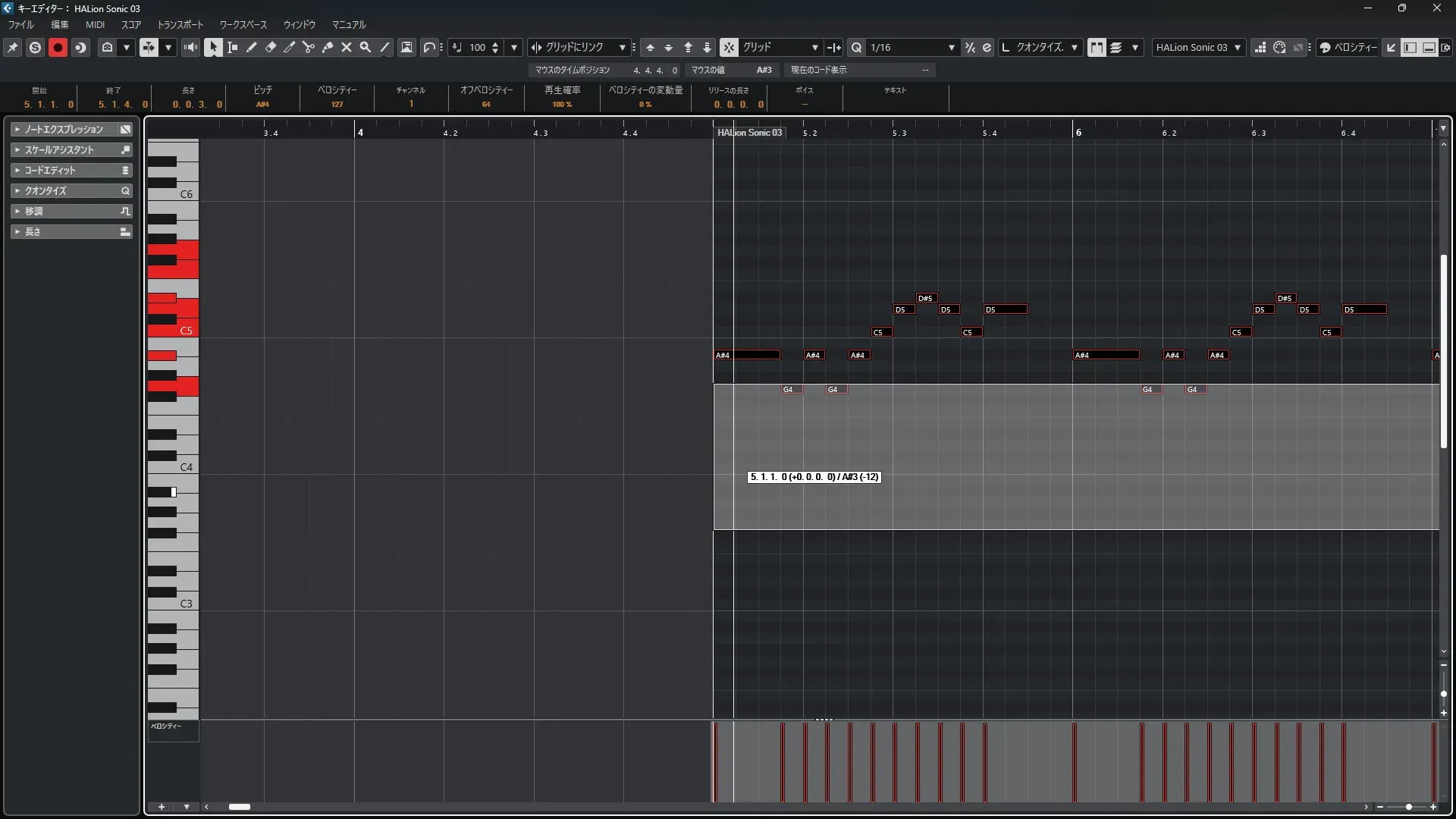Toggle Acoustic Feedback speaker button

pos(190,47)
